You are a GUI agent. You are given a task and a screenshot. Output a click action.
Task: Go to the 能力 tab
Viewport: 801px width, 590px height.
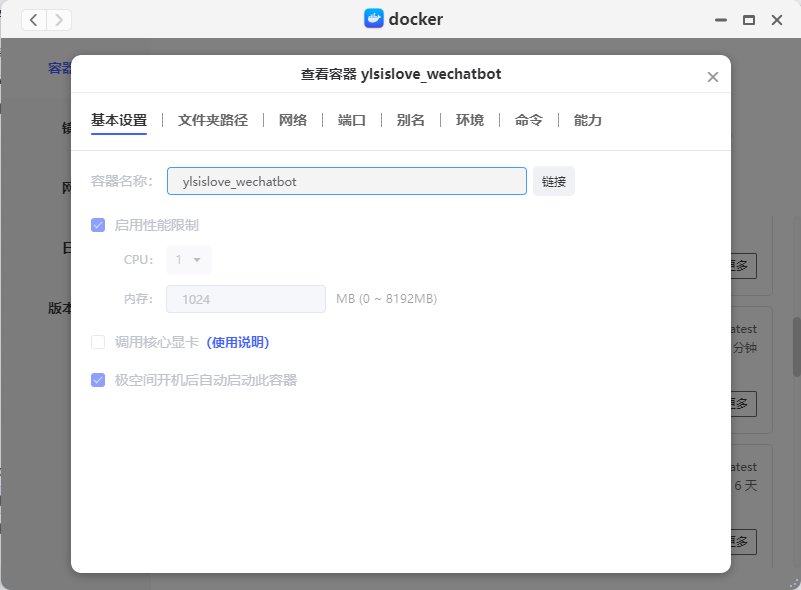588,120
